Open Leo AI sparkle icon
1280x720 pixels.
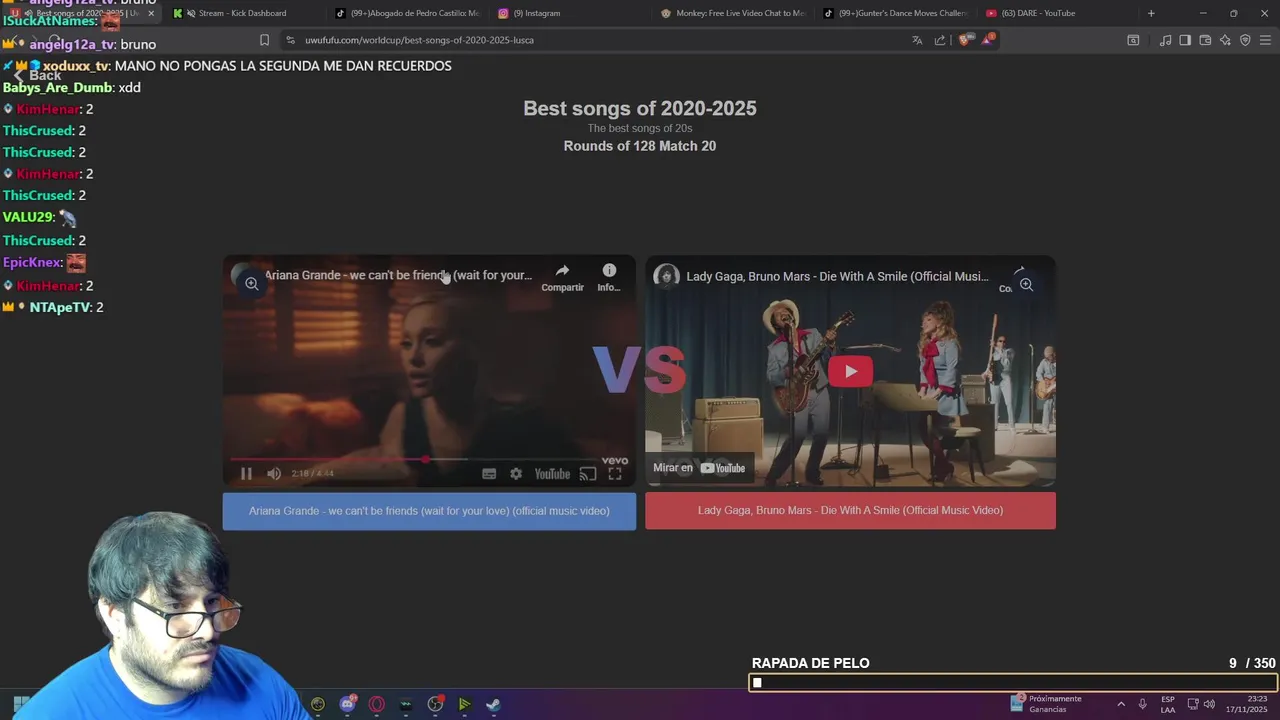pyautogui.click(x=1225, y=40)
